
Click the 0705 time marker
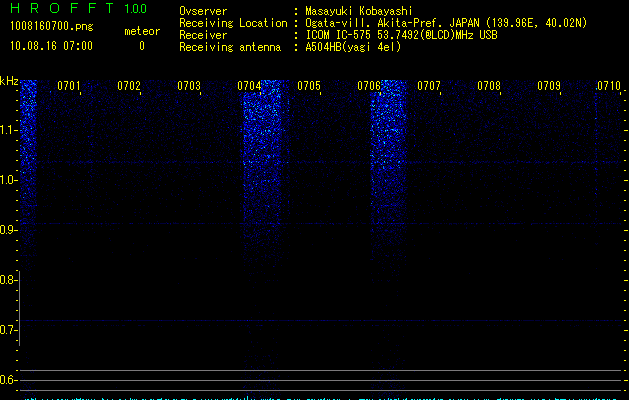(309, 86)
